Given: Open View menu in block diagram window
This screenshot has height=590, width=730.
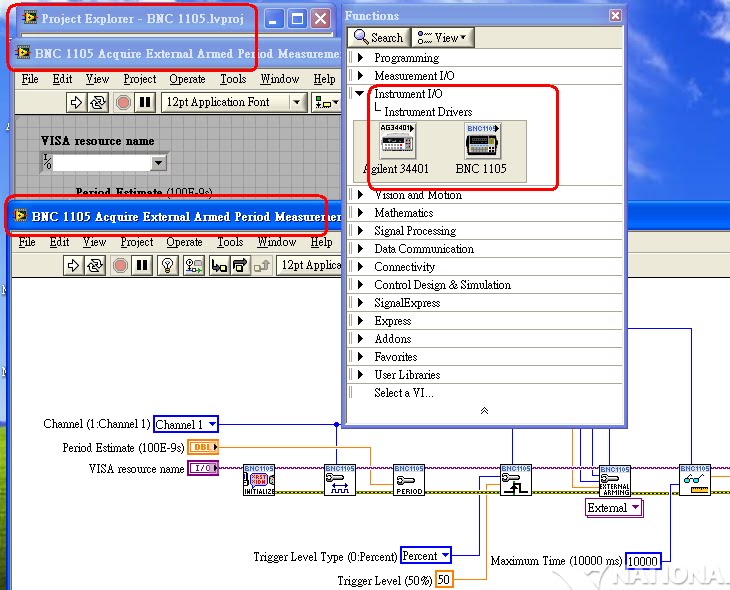Looking at the screenshot, I should (x=95, y=242).
